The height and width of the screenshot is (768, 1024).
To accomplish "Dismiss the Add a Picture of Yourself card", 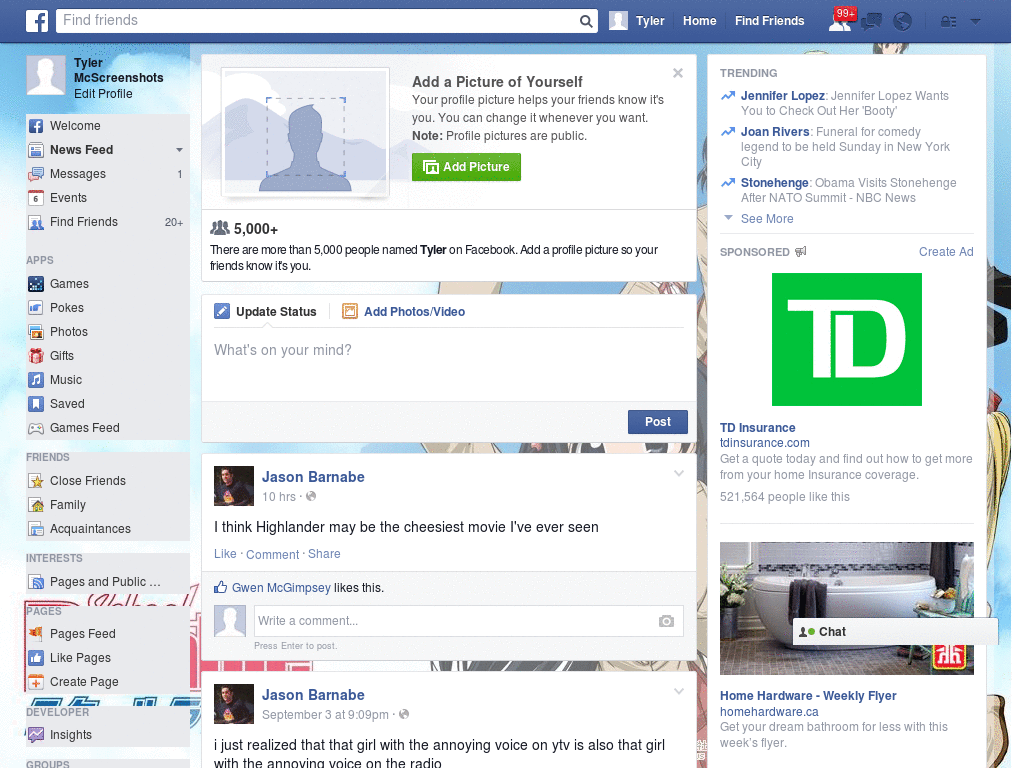I will point(678,73).
